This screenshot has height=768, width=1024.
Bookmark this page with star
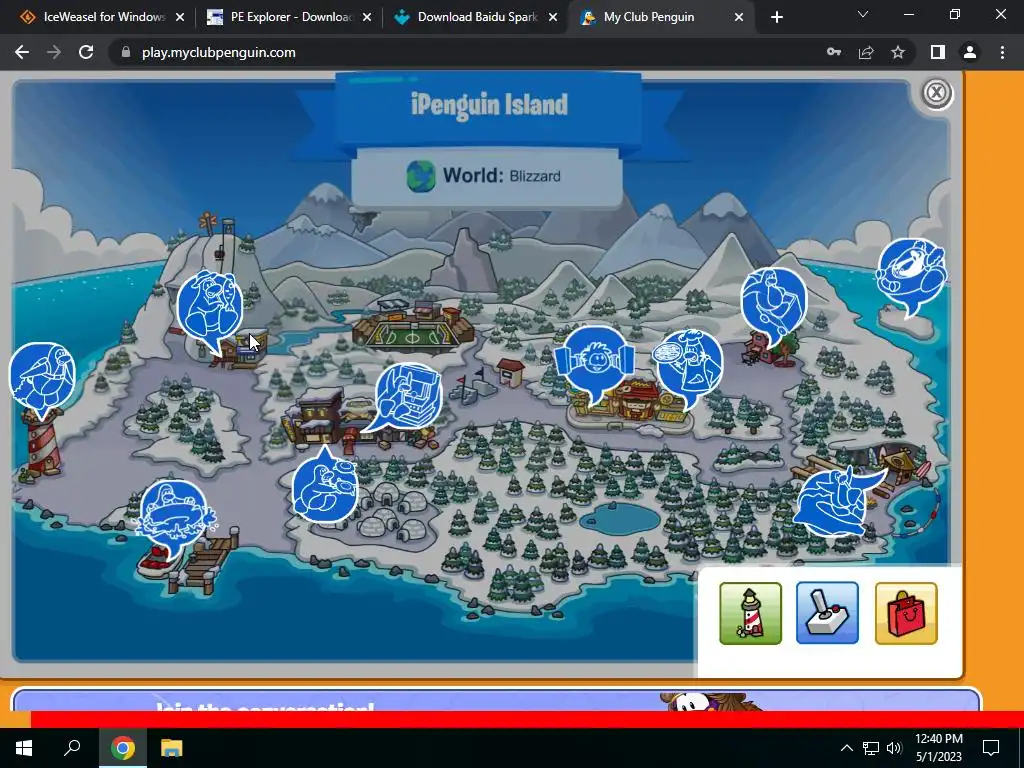tap(898, 52)
